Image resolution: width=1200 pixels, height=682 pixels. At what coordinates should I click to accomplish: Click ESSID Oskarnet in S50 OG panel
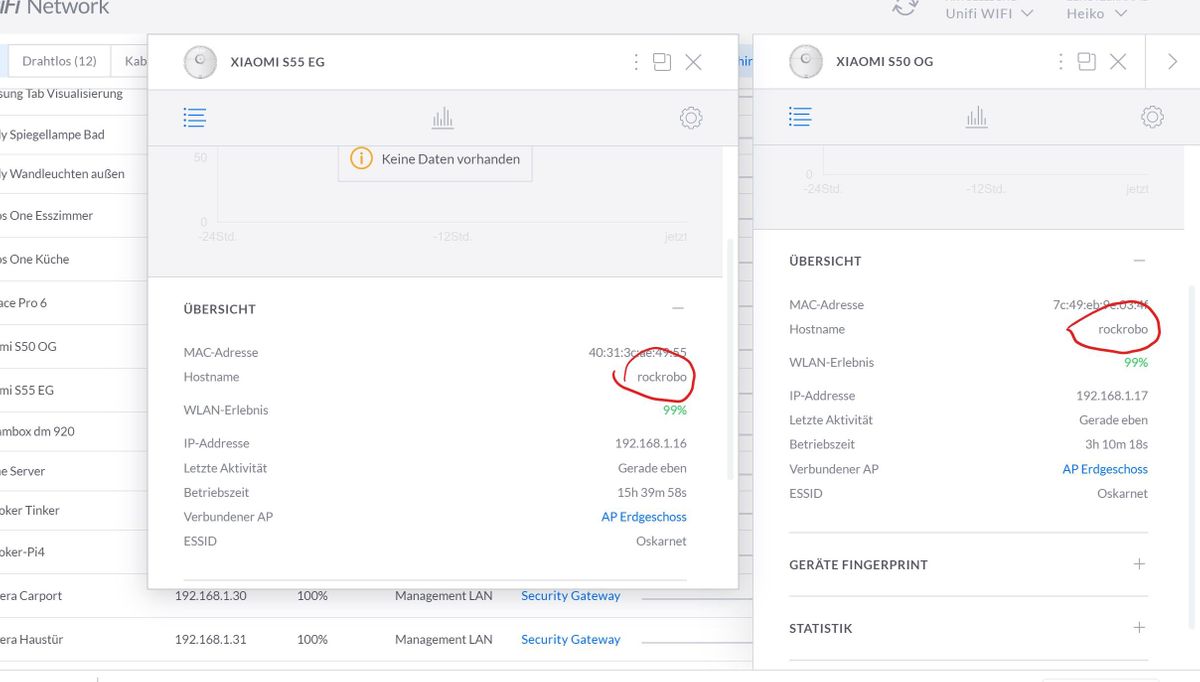1122,493
